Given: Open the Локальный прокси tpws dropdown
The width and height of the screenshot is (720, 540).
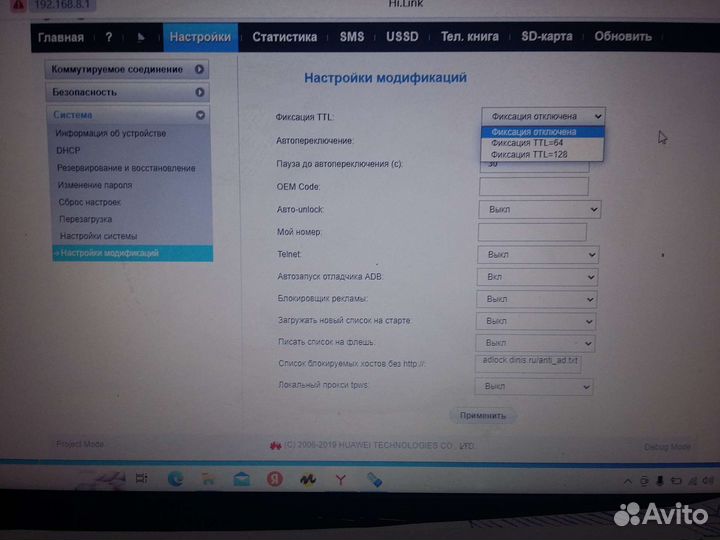Looking at the screenshot, I should click(534, 387).
